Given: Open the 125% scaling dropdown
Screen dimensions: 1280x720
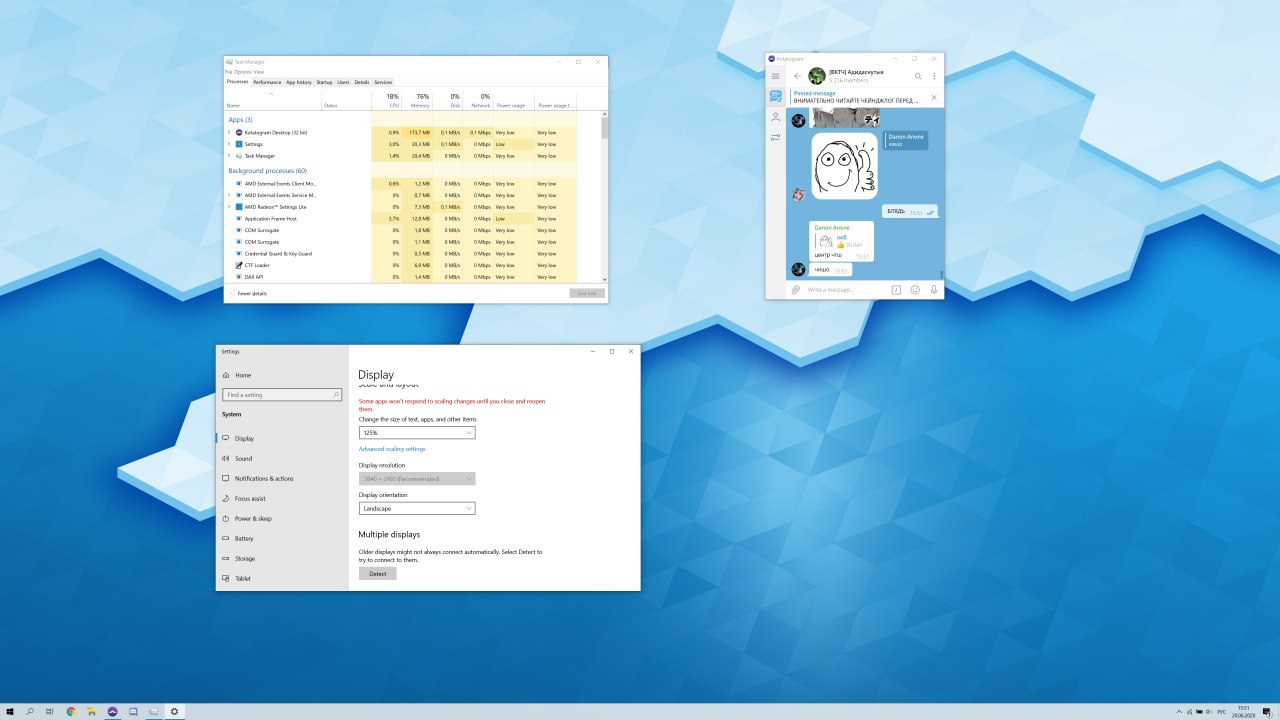Looking at the screenshot, I should click(417, 433).
